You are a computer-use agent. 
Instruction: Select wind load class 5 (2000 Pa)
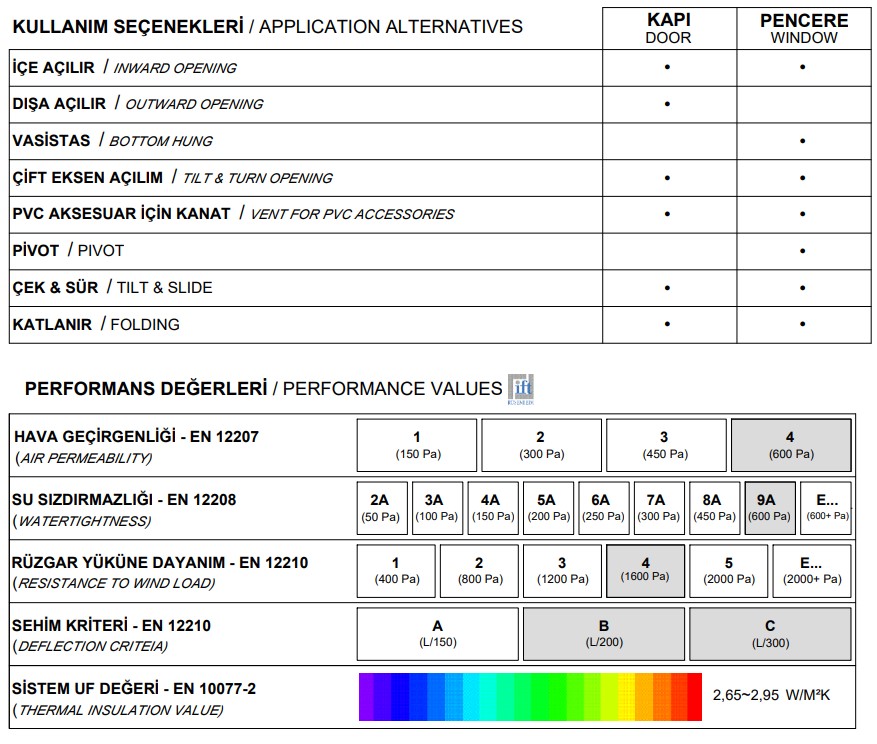tap(729, 571)
